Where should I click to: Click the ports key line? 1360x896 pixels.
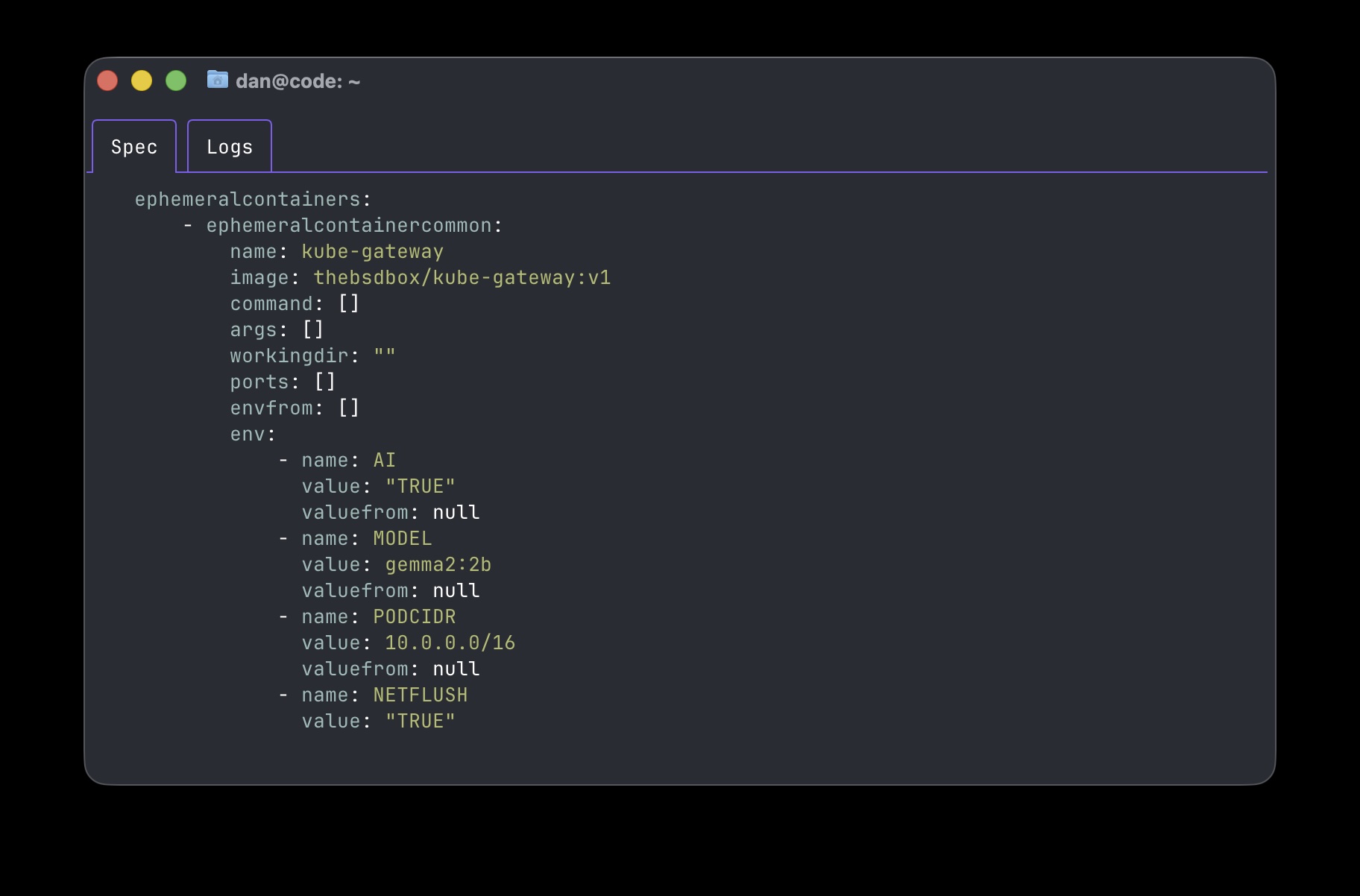(x=259, y=382)
